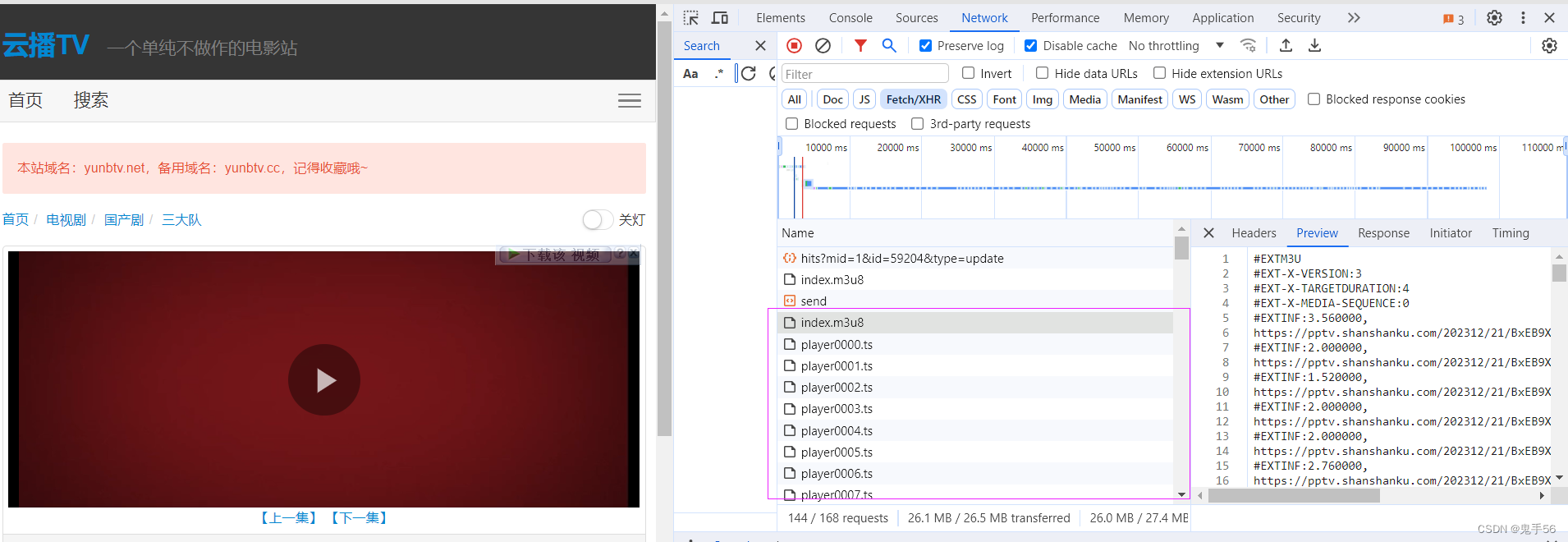1568x542 pixels.
Task: Enable Hide extension URLs checkbox
Action: tap(1159, 73)
